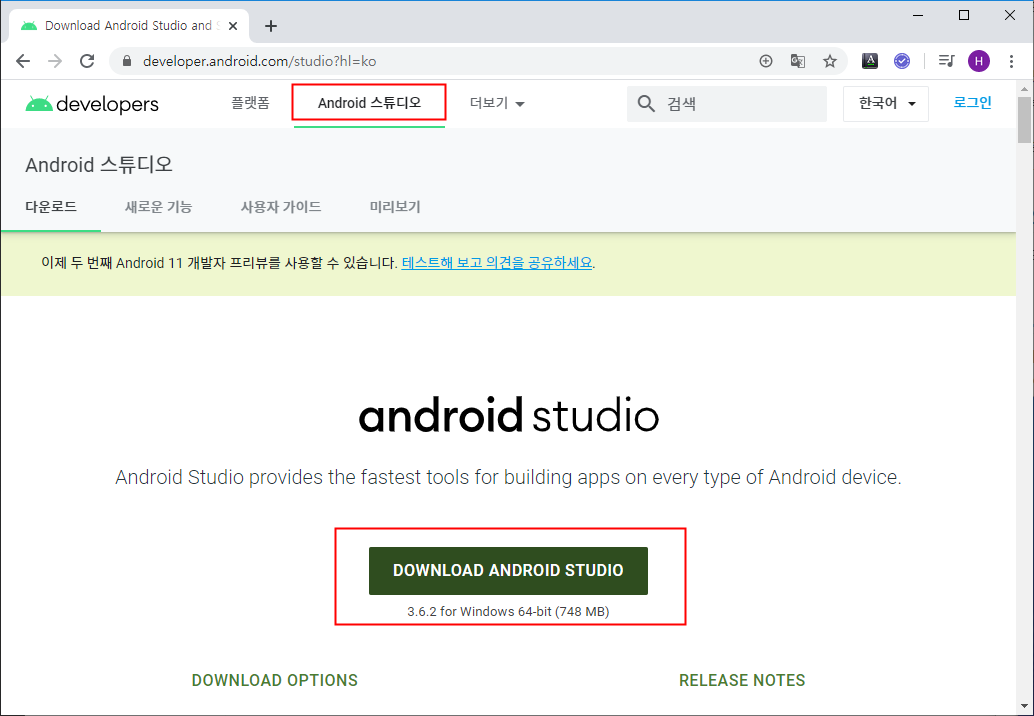Screen dimensions: 1034x716
Task: Click the search magnifier icon
Action: [x=646, y=104]
